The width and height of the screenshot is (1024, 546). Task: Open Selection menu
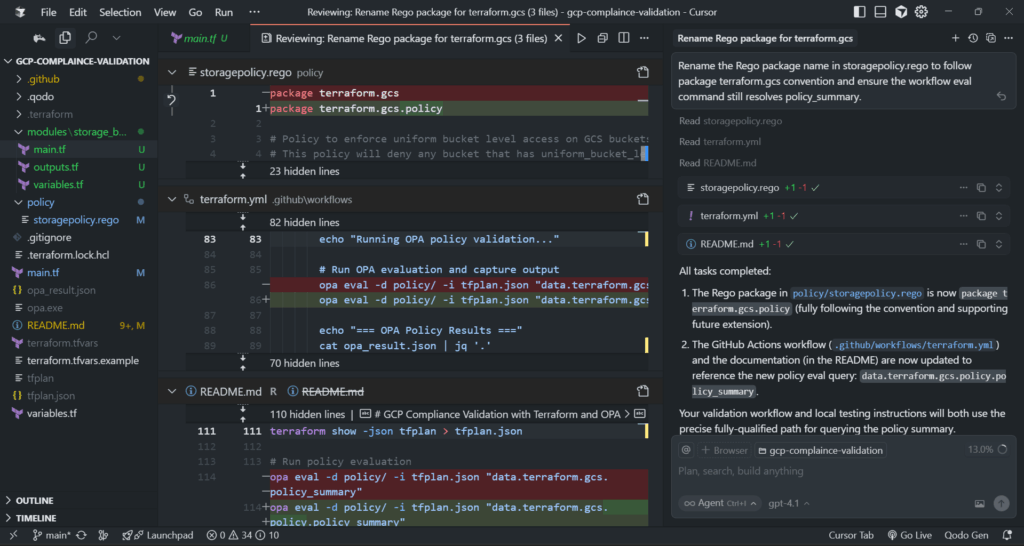(x=120, y=12)
